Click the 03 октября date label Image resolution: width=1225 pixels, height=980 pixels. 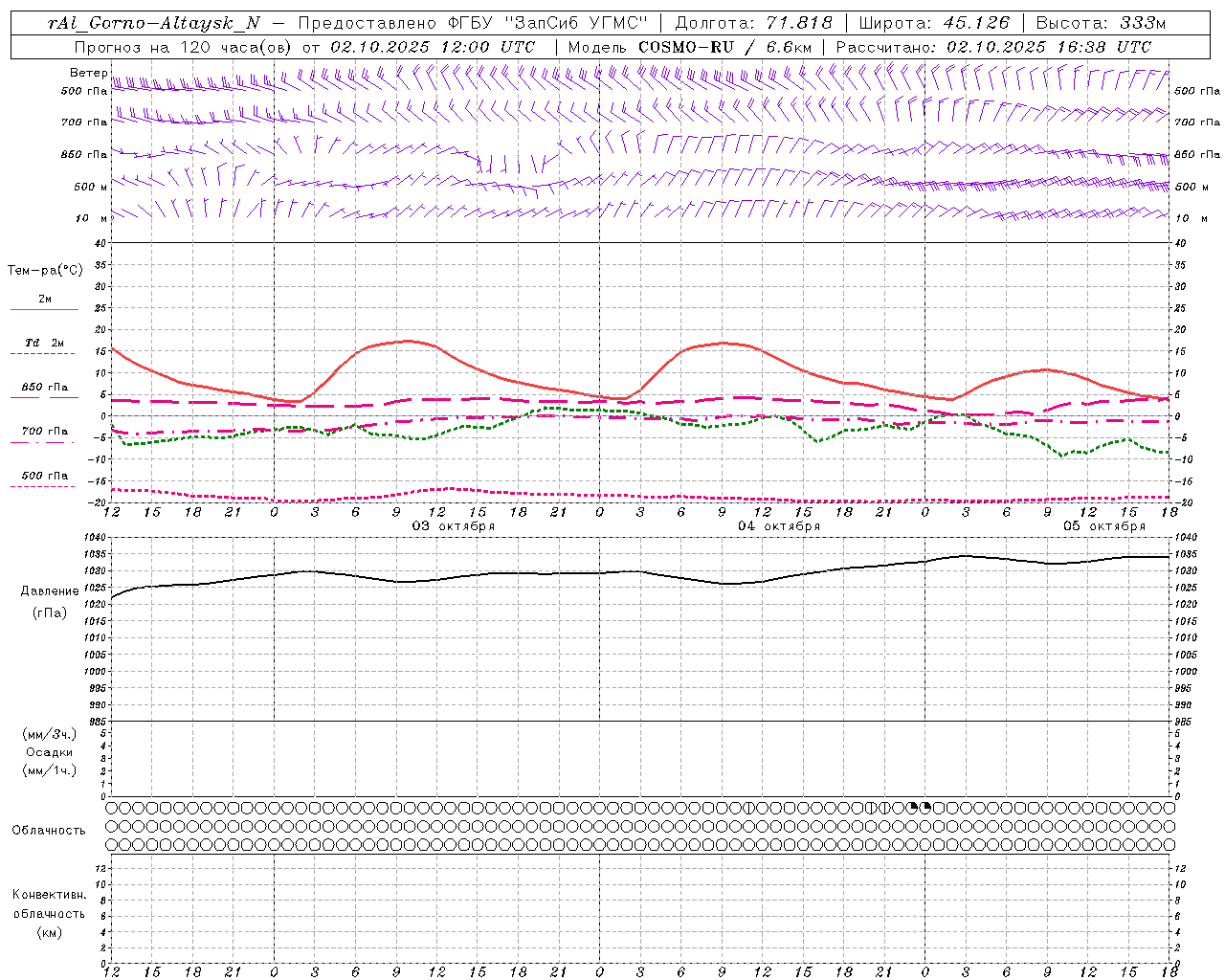(x=454, y=526)
